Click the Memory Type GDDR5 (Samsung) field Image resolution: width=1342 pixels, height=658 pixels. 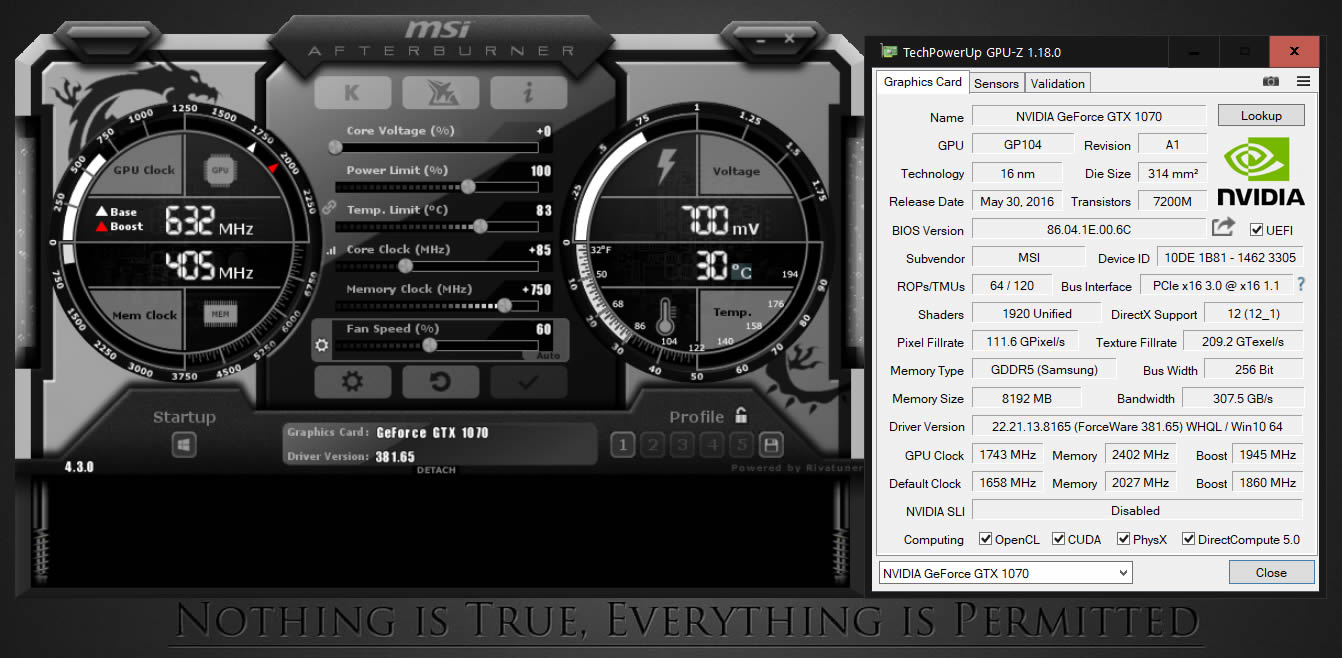pyautogui.click(x=1043, y=369)
